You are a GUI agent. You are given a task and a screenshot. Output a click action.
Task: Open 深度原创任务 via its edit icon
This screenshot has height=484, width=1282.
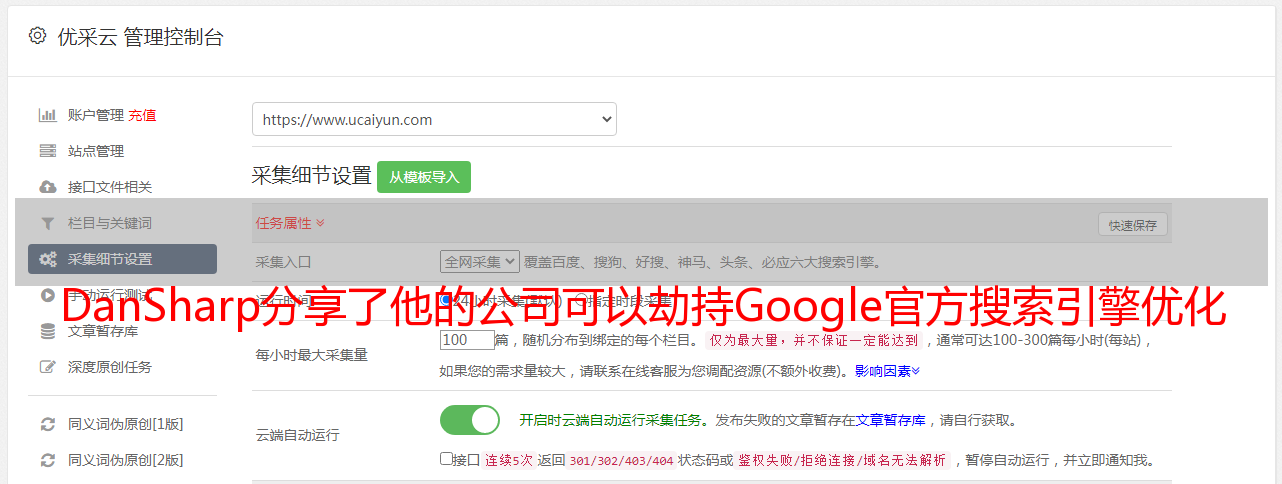click(47, 367)
